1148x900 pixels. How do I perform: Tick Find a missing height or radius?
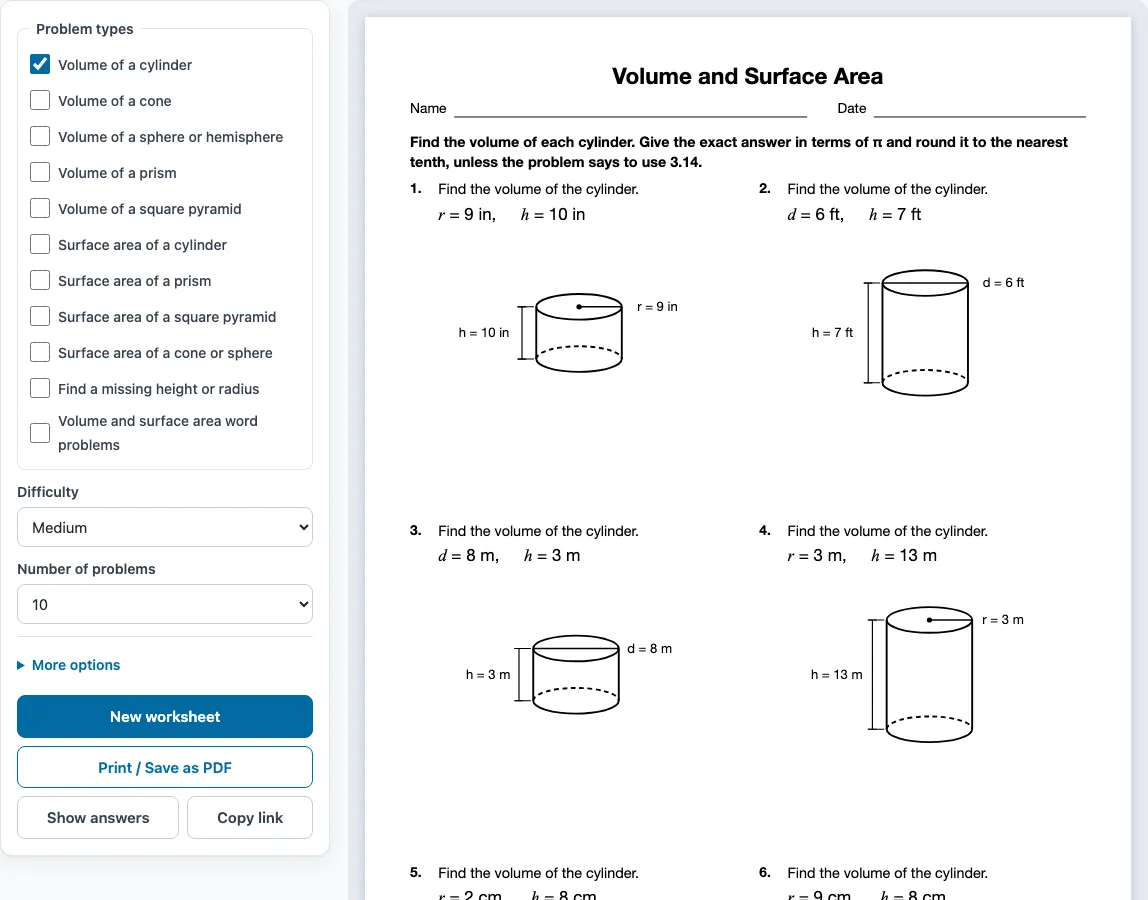[40, 388]
